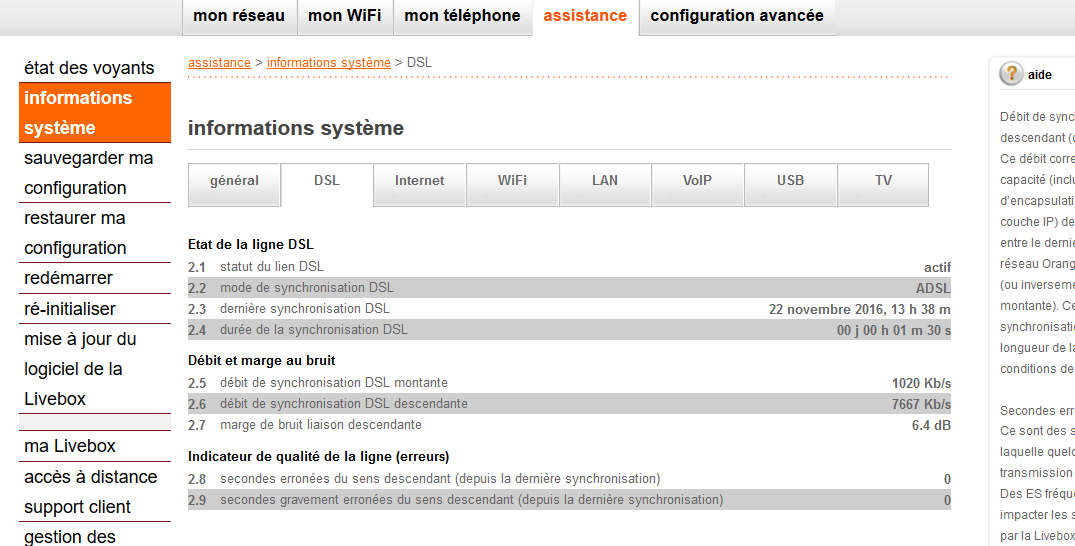1075x546 pixels.
Task: Click the assistance breadcrumb link
Action: point(219,63)
